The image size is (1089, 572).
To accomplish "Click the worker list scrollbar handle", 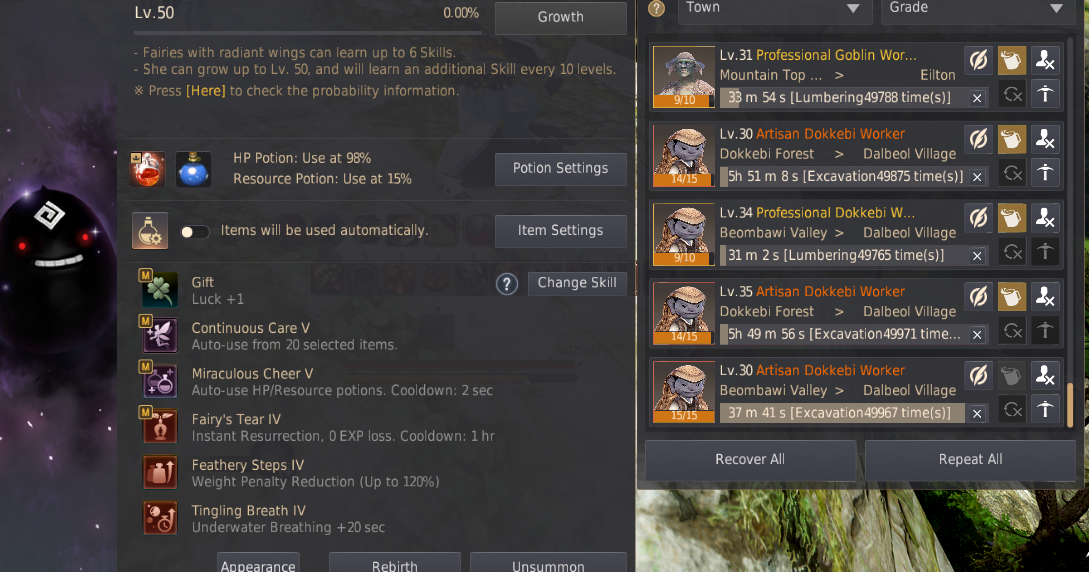I will pyautogui.click(x=1070, y=403).
